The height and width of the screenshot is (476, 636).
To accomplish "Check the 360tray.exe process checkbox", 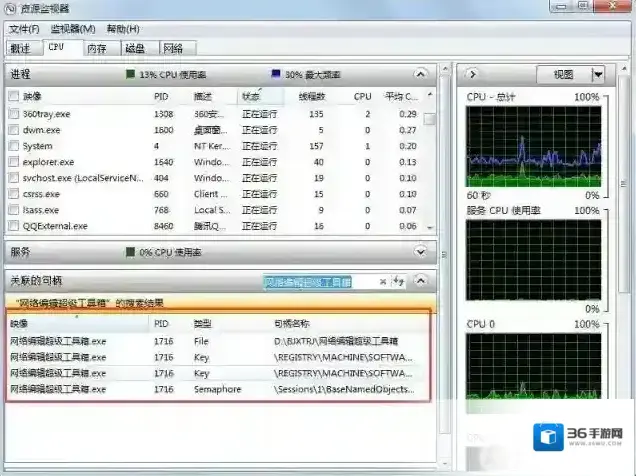I will 14,114.
